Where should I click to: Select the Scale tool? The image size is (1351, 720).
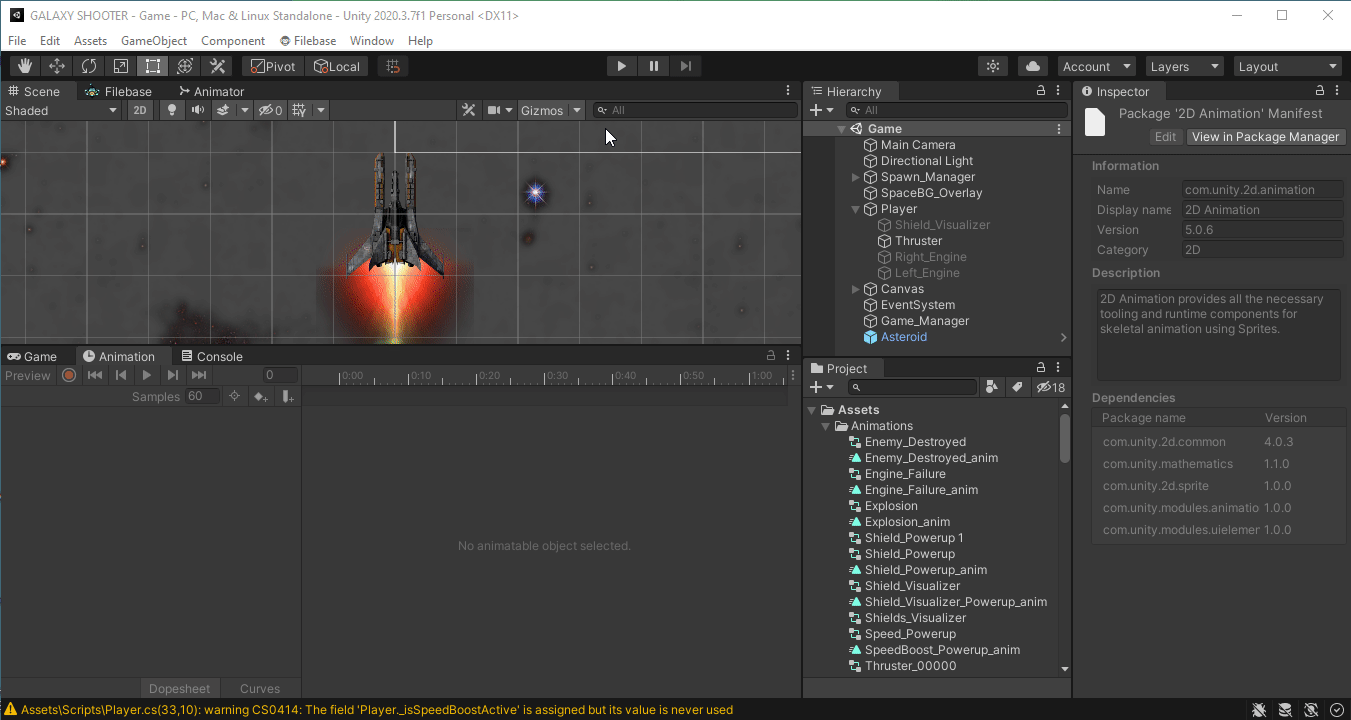(x=121, y=66)
